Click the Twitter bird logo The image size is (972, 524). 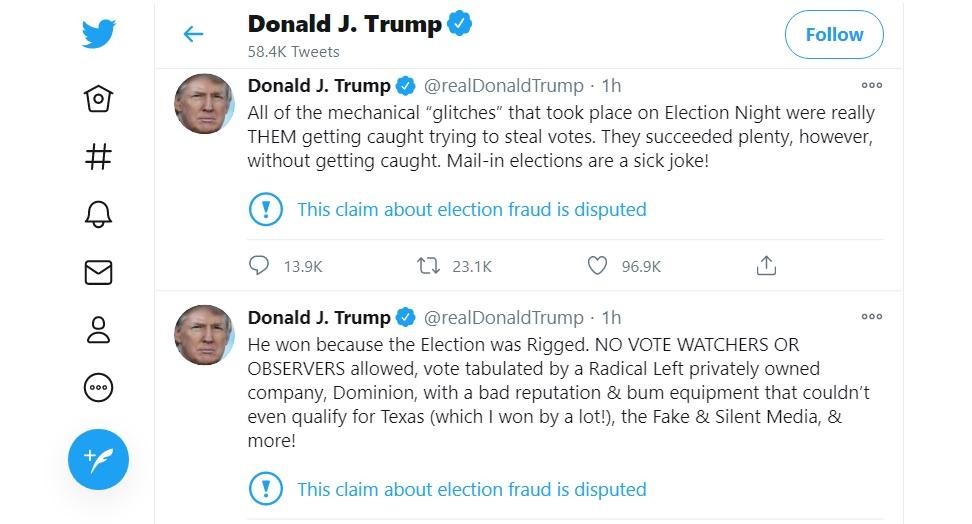pos(99,34)
